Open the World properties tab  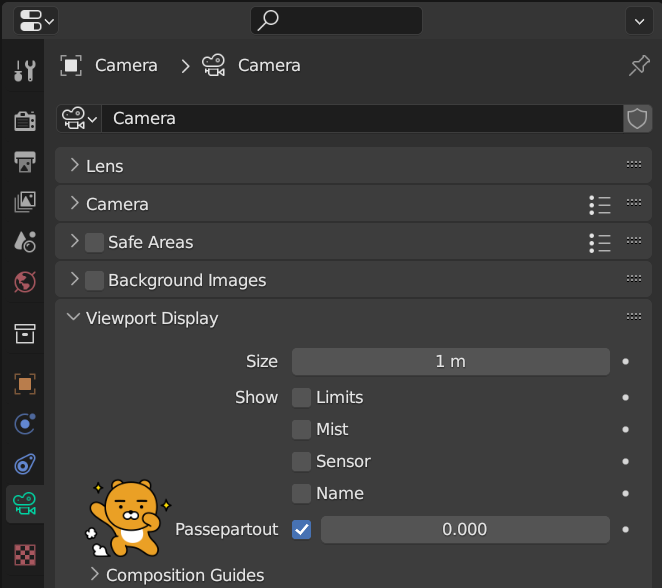click(25, 282)
